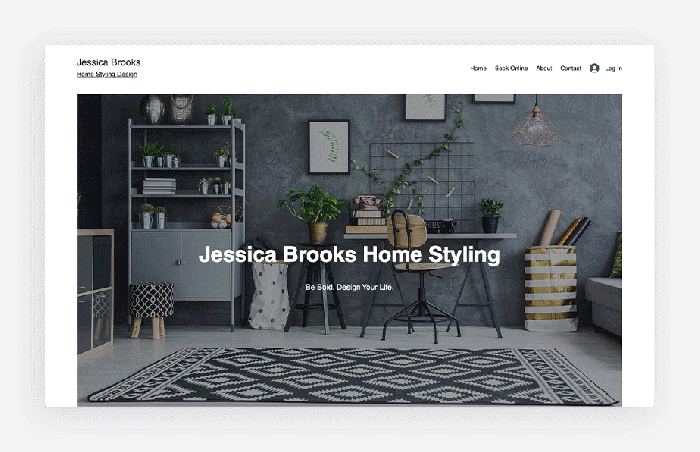
Task: Click the black and white patterned stool
Action: pyautogui.click(x=151, y=310)
